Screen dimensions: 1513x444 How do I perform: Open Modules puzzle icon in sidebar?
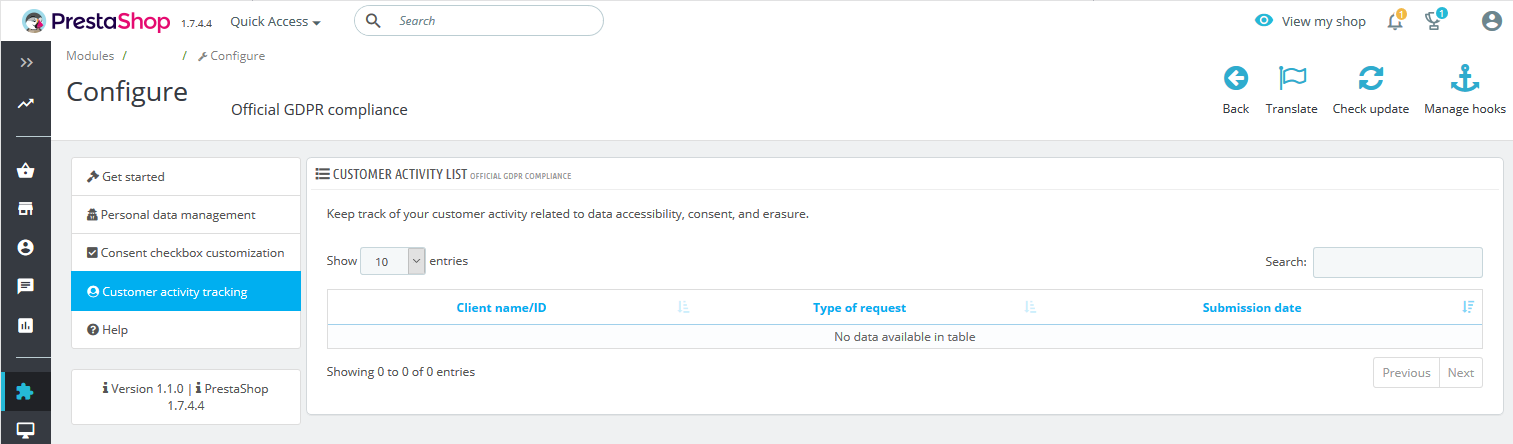26,391
